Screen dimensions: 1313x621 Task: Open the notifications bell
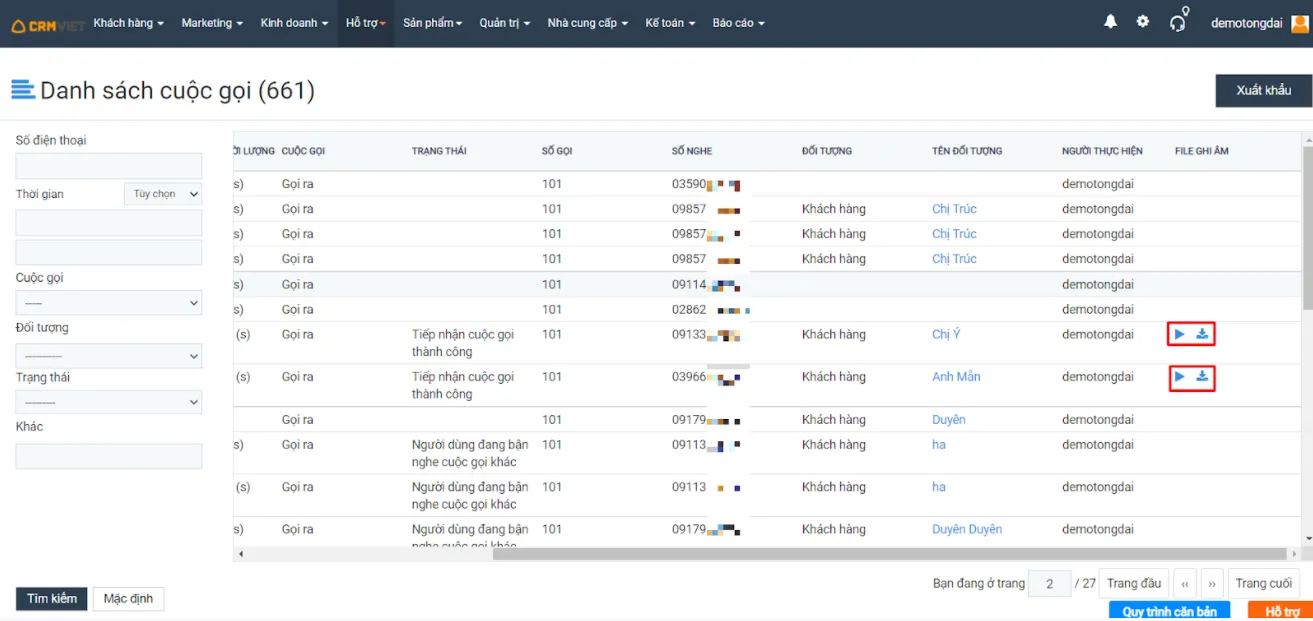1110,22
